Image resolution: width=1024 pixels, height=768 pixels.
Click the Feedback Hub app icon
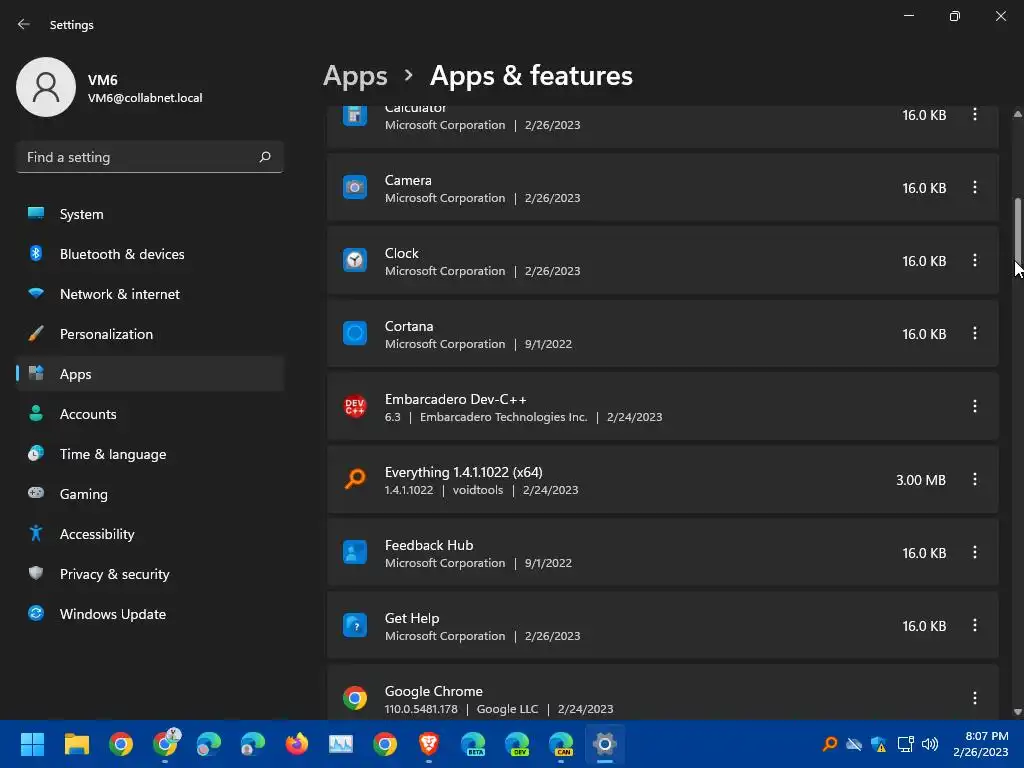[355, 552]
